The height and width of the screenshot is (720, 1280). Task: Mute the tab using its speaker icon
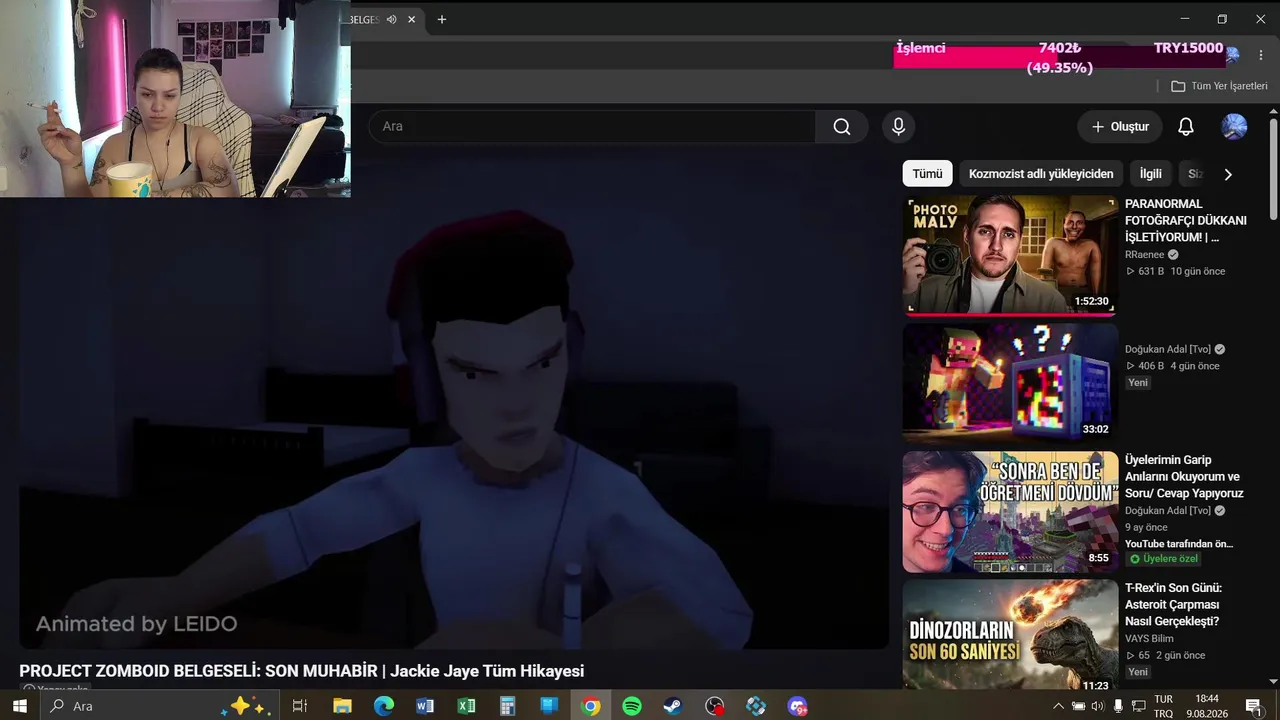(x=391, y=19)
